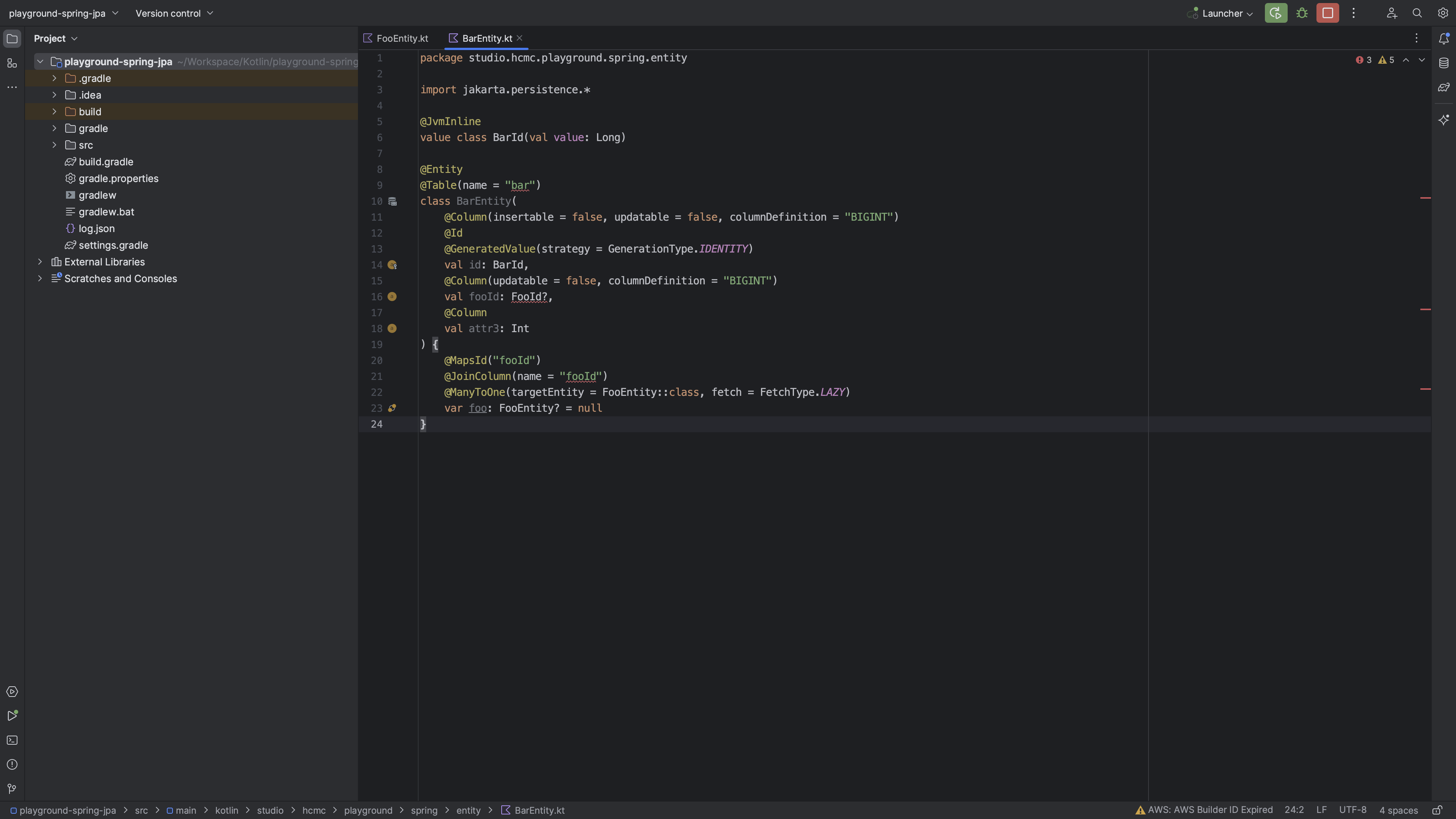Image resolution: width=1456 pixels, height=819 pixels.
Task: Open the Terminal tool window
Action: click(12, 741)
